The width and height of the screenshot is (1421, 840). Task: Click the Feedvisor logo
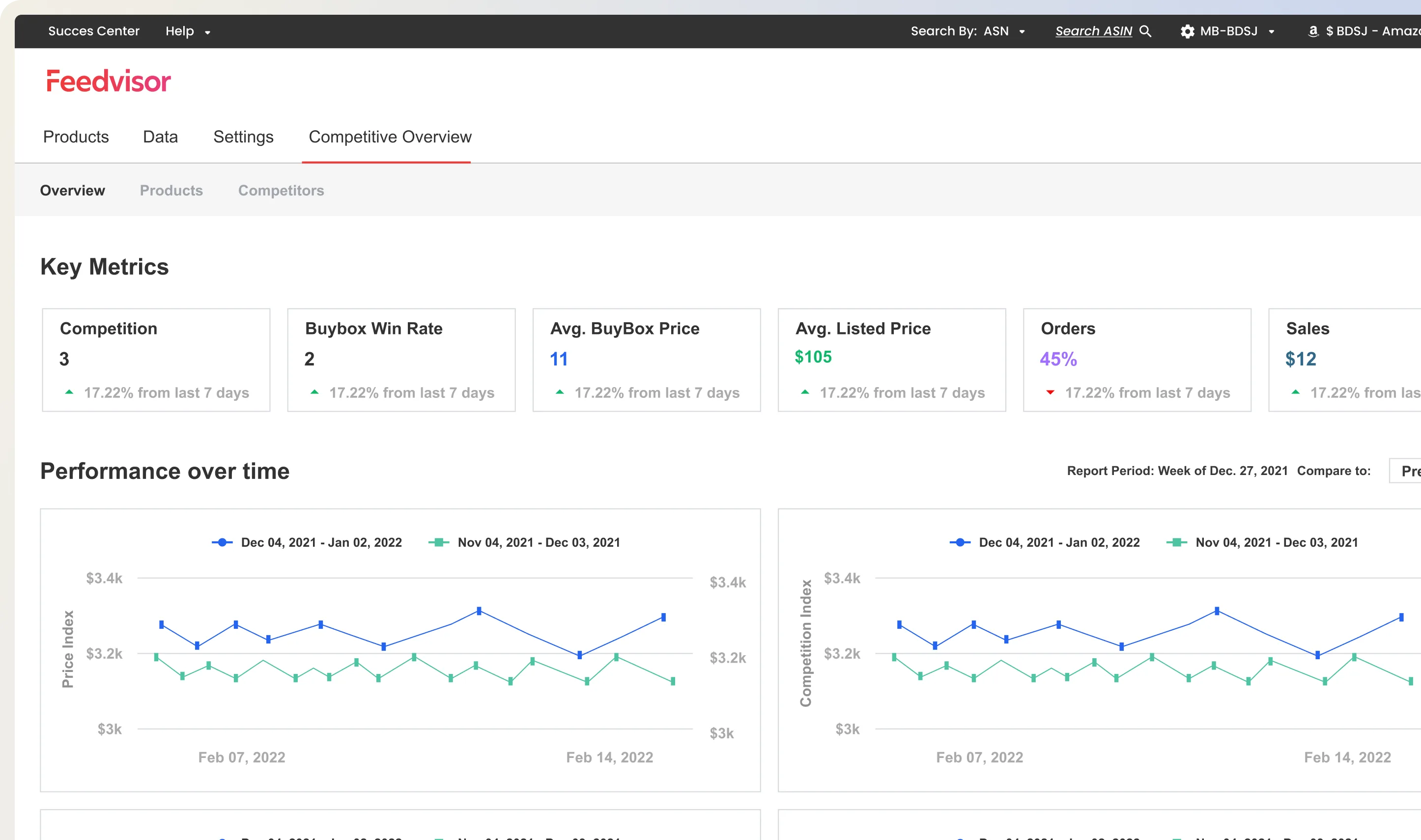click(x=108, y=81)
